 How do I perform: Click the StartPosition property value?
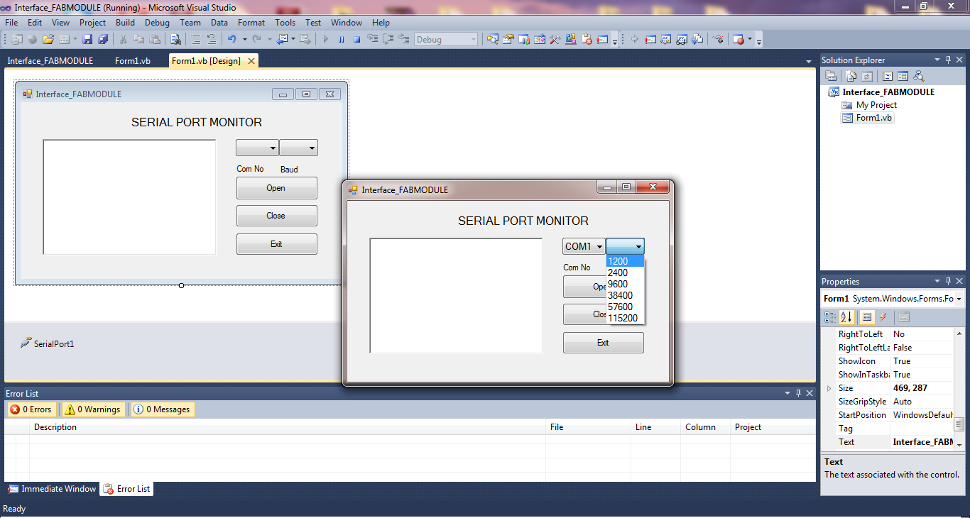[922, 415]
